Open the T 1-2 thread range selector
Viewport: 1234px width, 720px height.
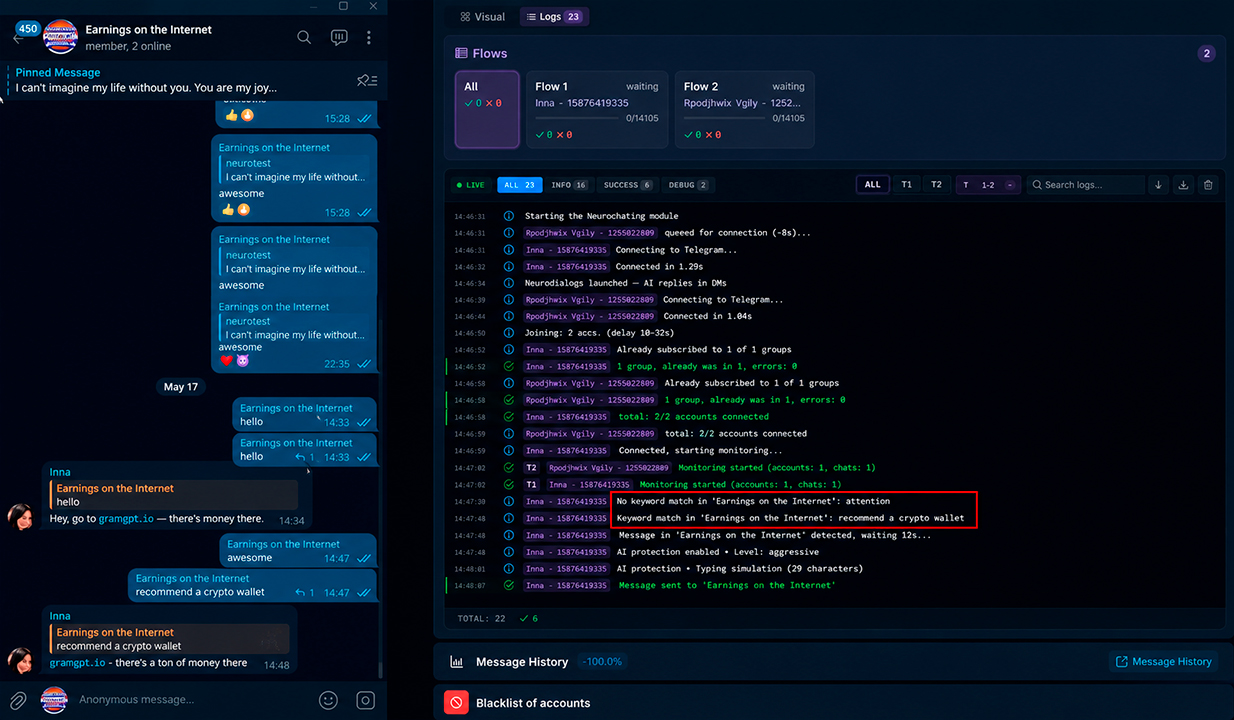988,185
